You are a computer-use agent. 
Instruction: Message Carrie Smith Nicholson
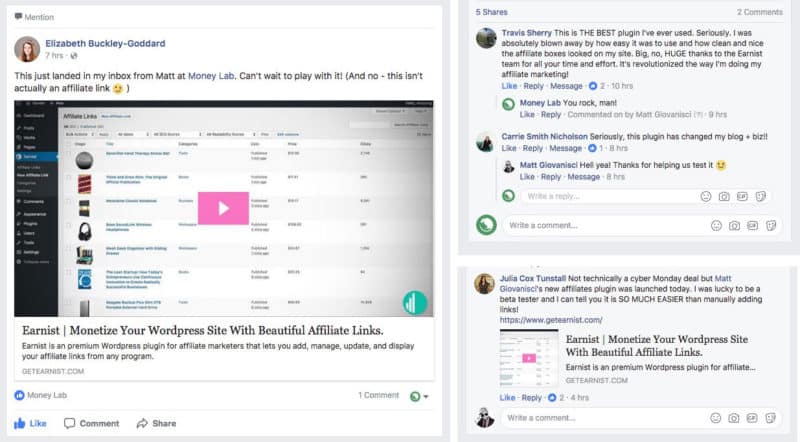[565, 148]
